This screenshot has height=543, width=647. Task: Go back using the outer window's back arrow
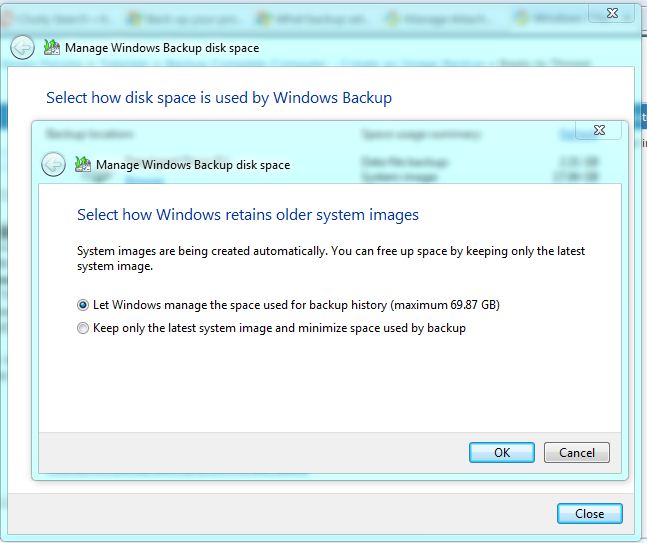tap(22, 47)
